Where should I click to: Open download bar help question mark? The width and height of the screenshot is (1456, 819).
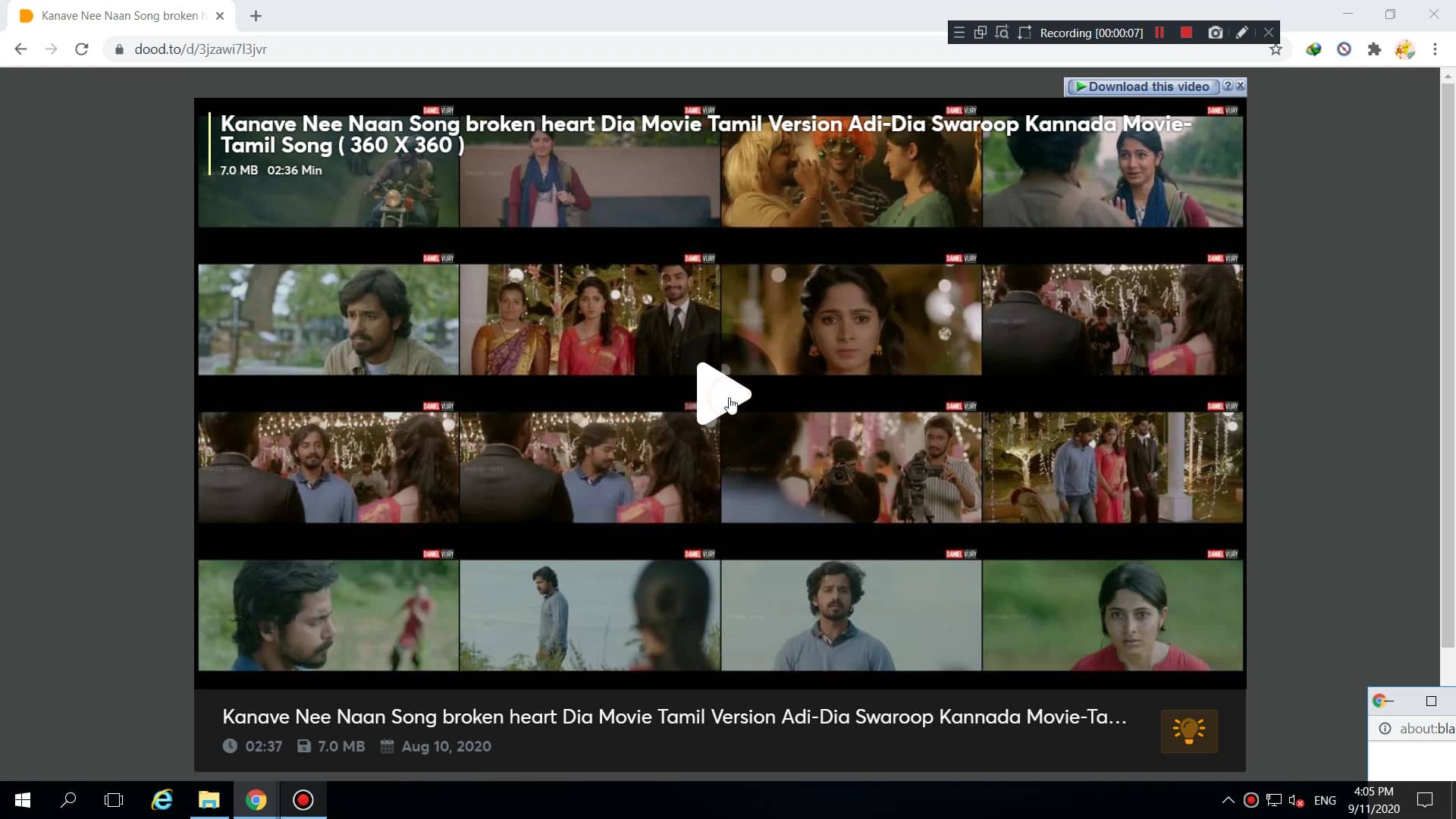coord(1228,86)
